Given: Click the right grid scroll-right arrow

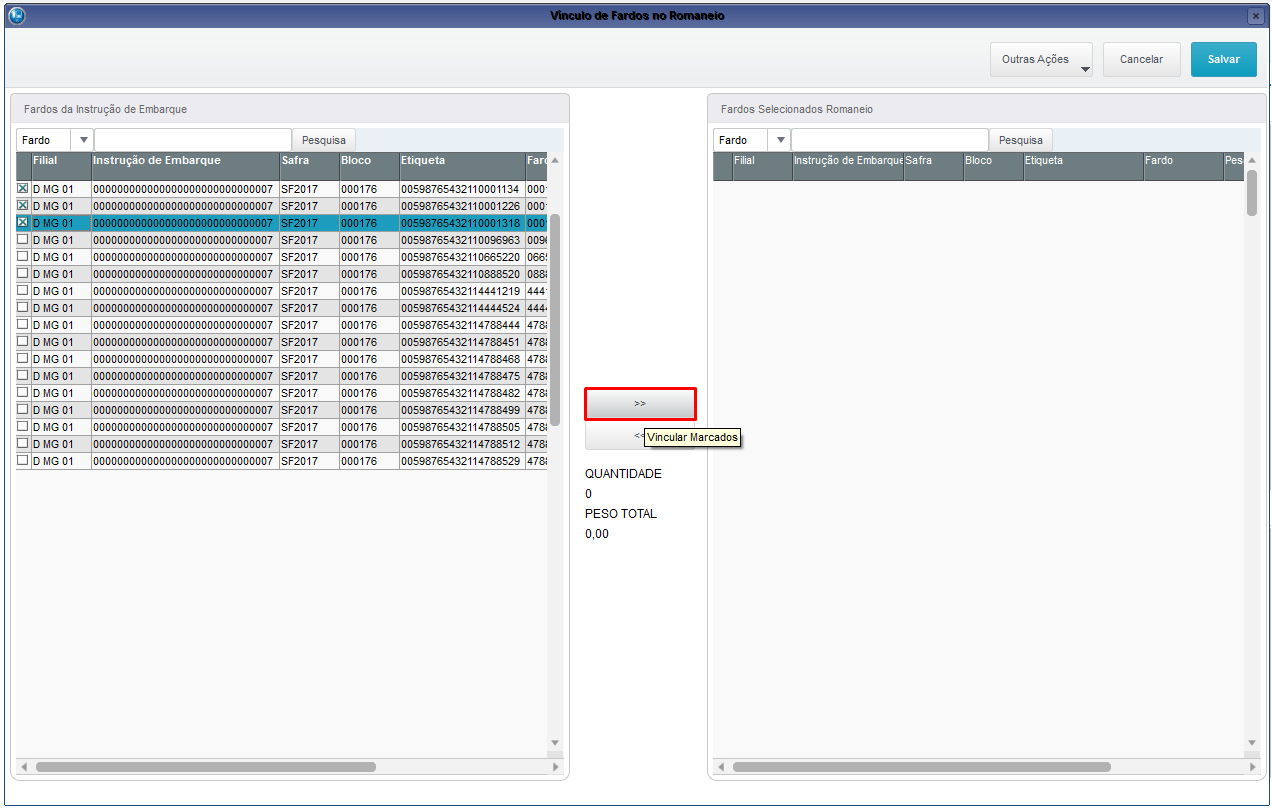Looking at the screenshot, I should tap(1252, 767).
